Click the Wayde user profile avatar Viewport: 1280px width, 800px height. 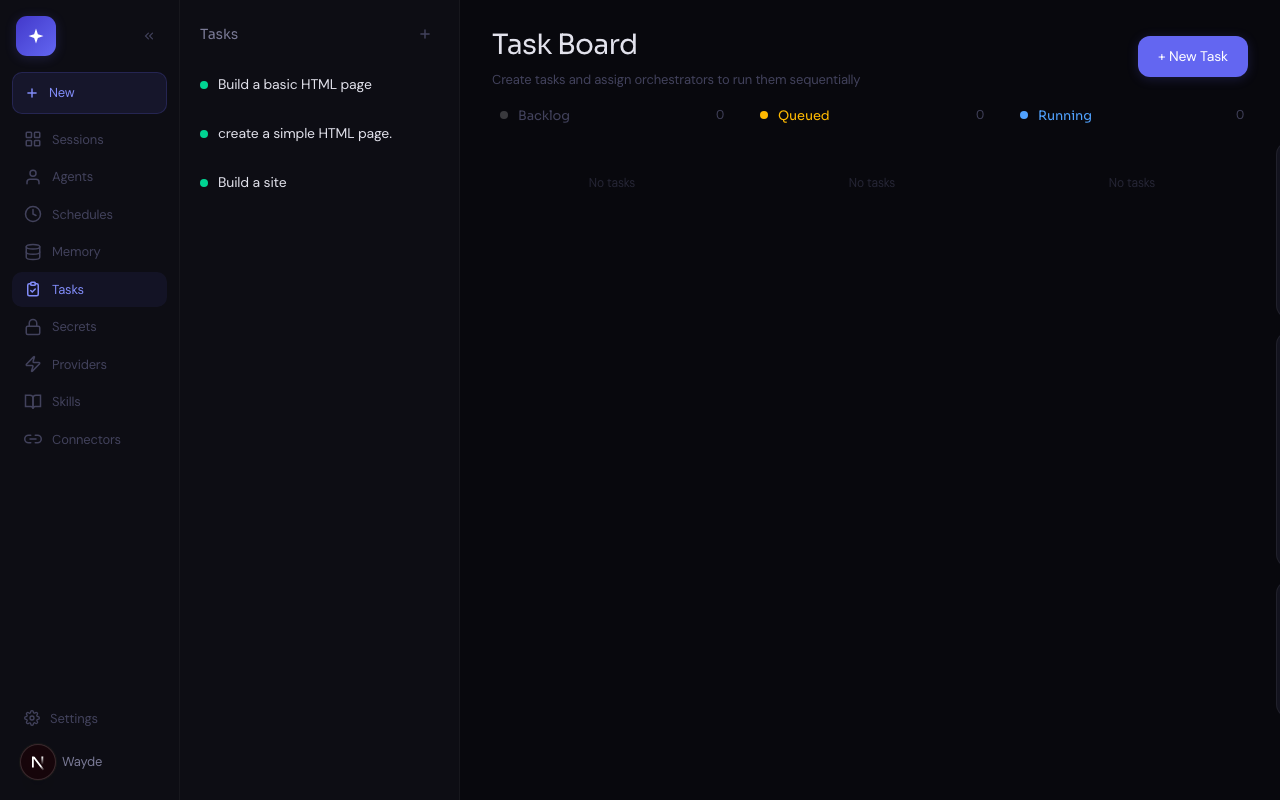[38, 762]
